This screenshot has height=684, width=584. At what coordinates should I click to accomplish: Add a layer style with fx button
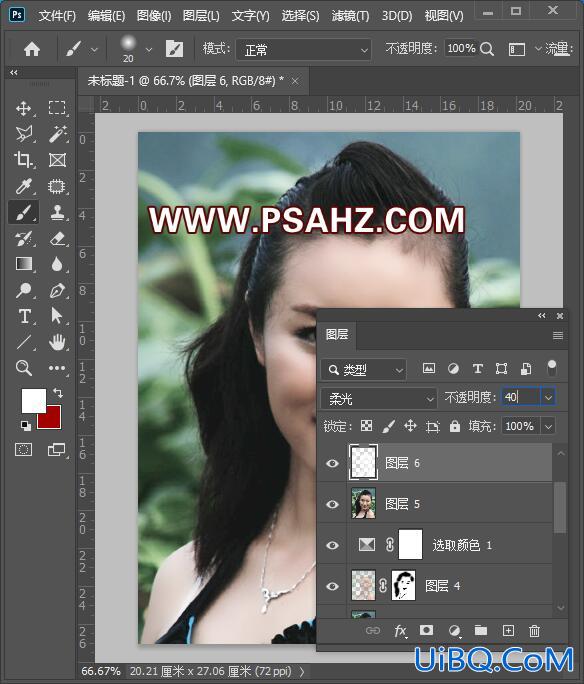pyautogui.click(x=400, y=631)
